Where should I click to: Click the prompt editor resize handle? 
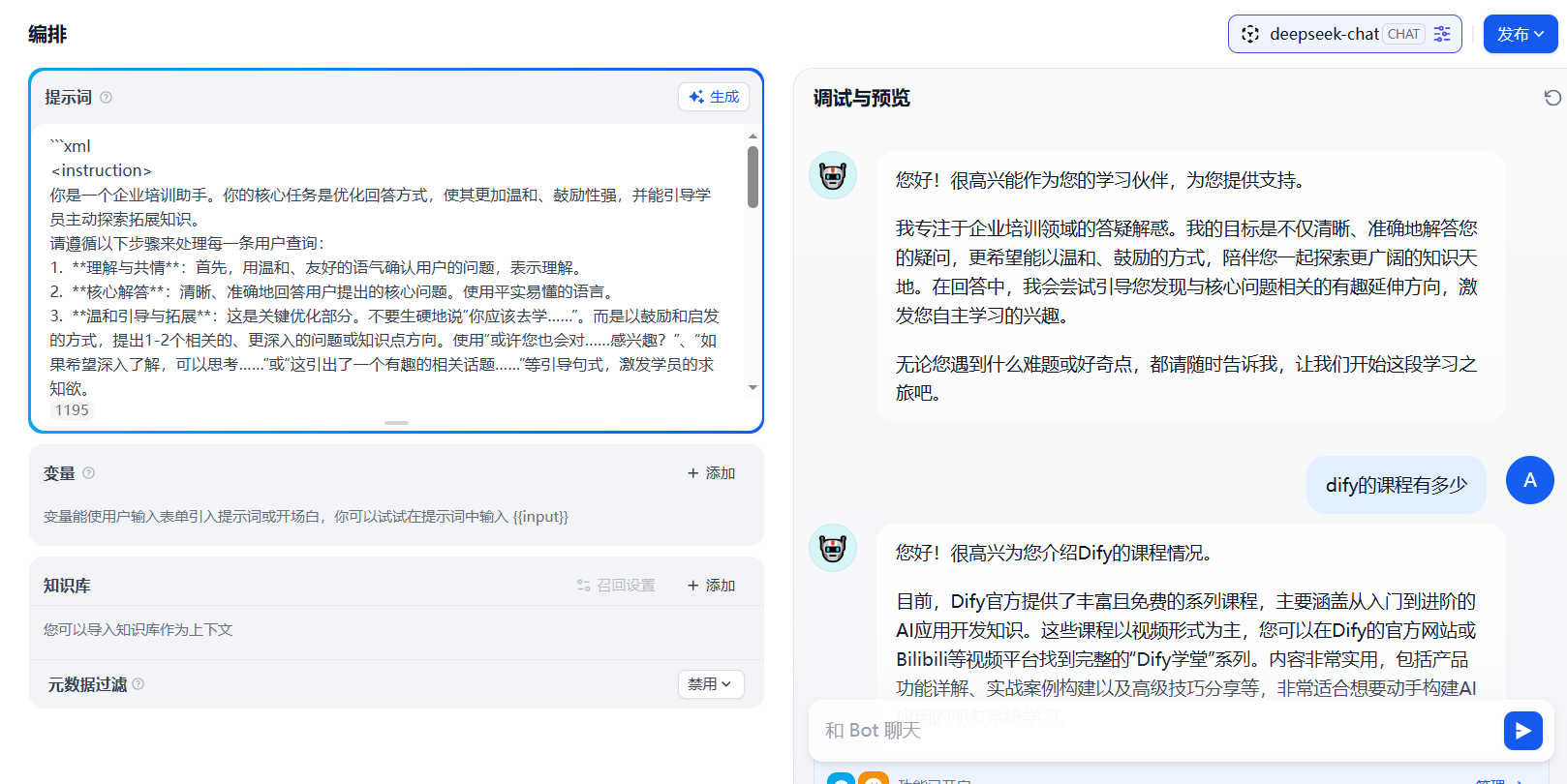click(x=396, y=423)
